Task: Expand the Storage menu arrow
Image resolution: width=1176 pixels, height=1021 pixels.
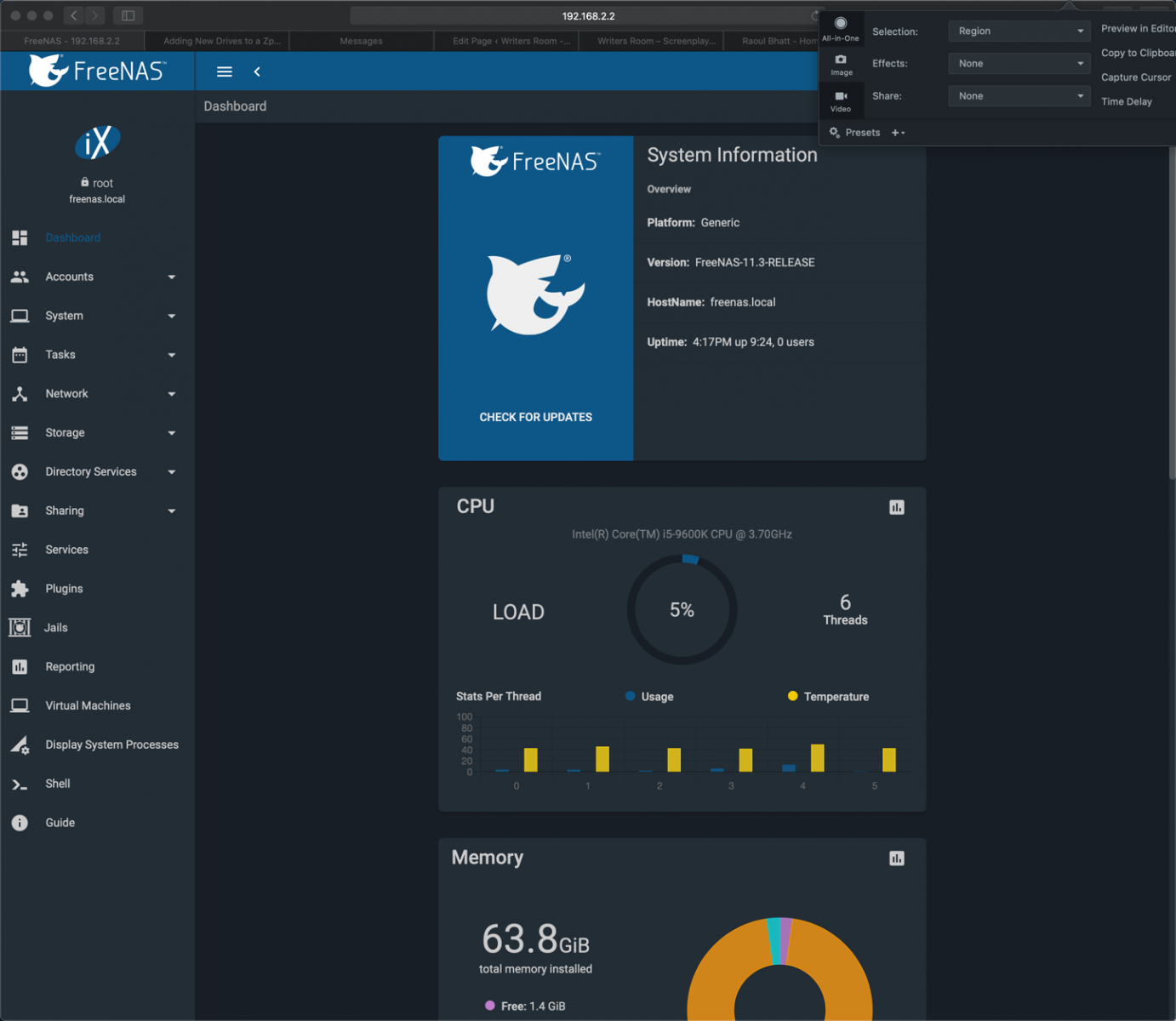Action: (x=172, y=433)
